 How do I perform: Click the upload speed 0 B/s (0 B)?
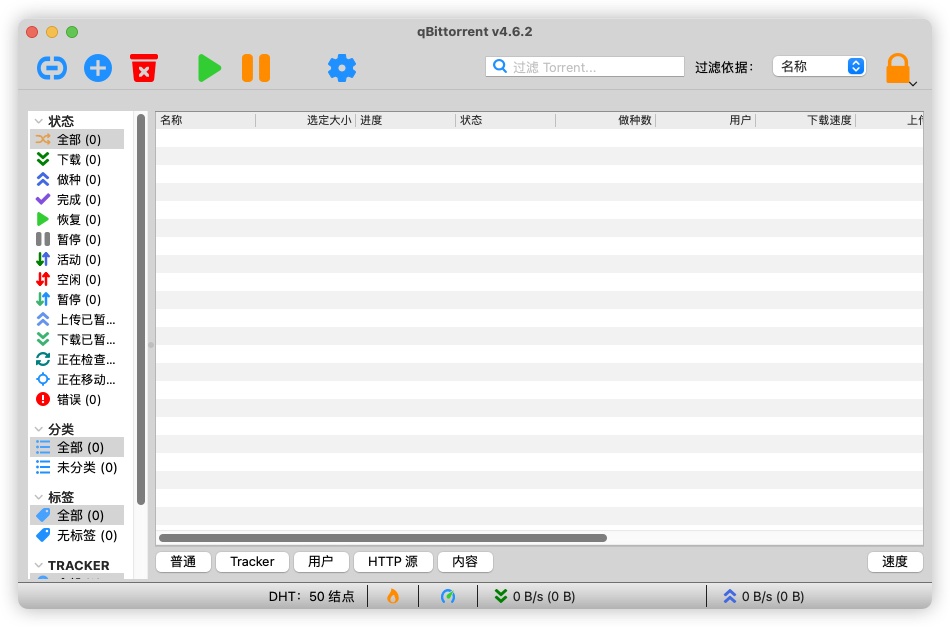[x=764, y=596]
